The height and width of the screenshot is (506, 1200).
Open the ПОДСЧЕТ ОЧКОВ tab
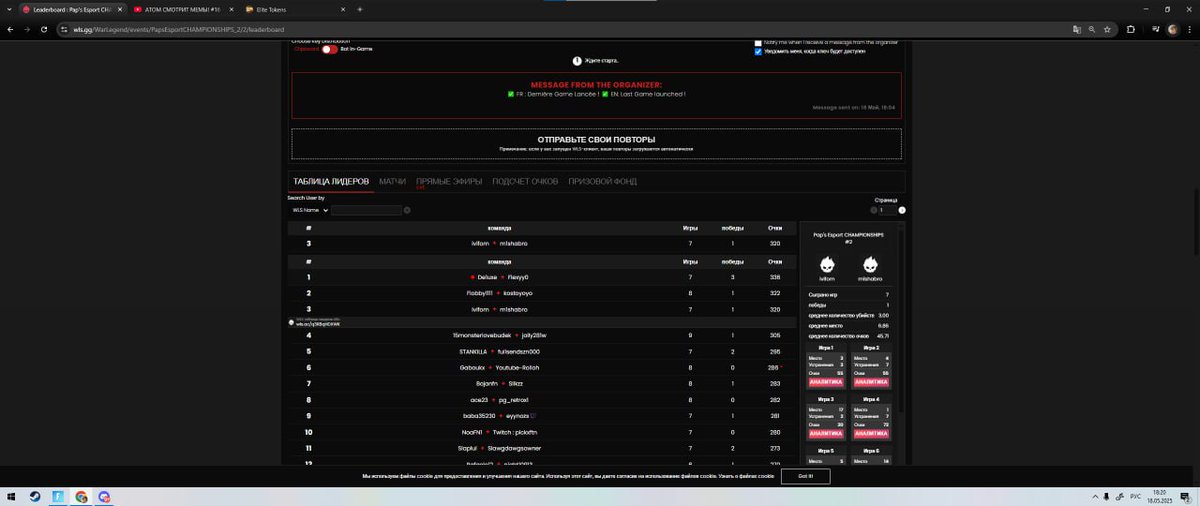click(x=525, y=182)
